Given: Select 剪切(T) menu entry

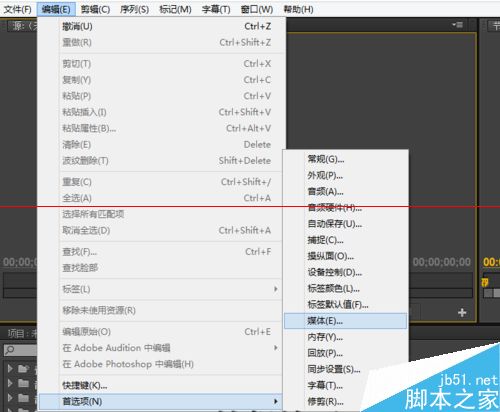Looking at the screenshot, I should click(162, 64).
